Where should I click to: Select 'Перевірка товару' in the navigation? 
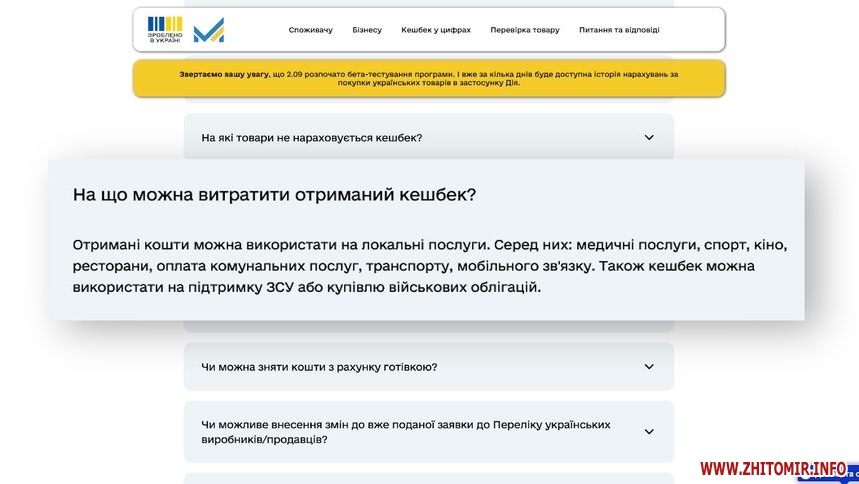pyautogui.click(x=525, y=30)
